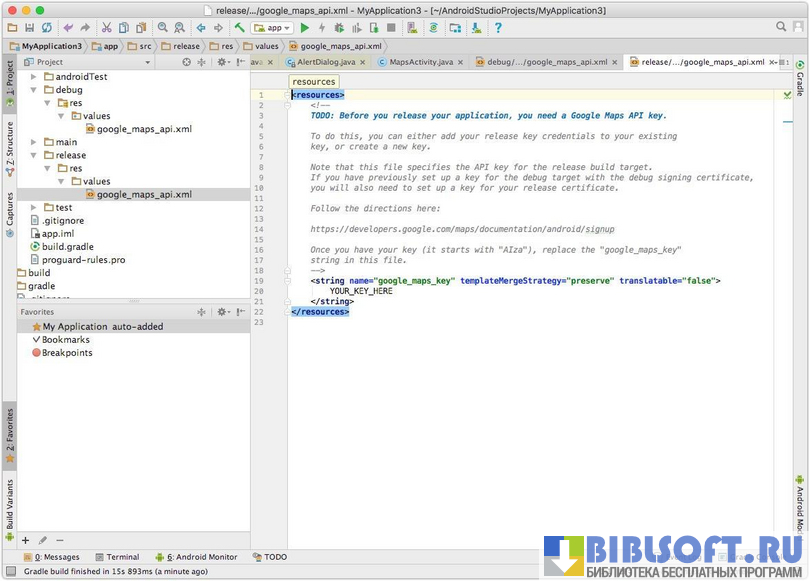Screen dimensions: 809x581
Task: Open Project panel gear settings
Action: tap(221, 62)
